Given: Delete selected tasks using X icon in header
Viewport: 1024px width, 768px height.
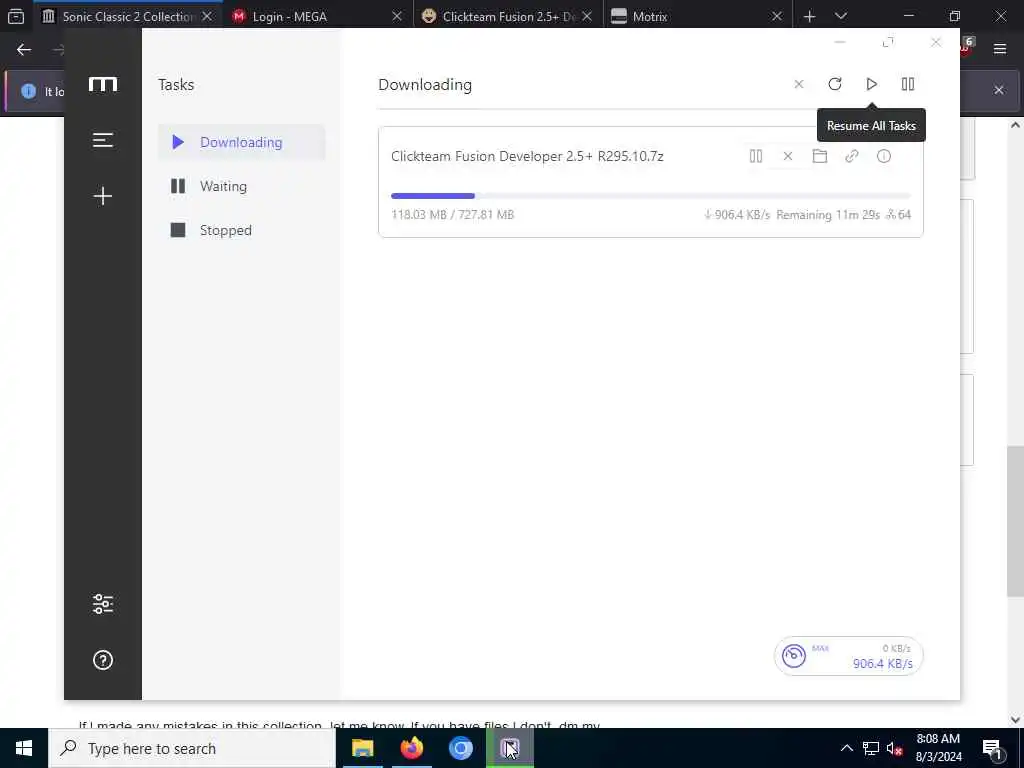Looking at the screenshot, I should [799, 84].
